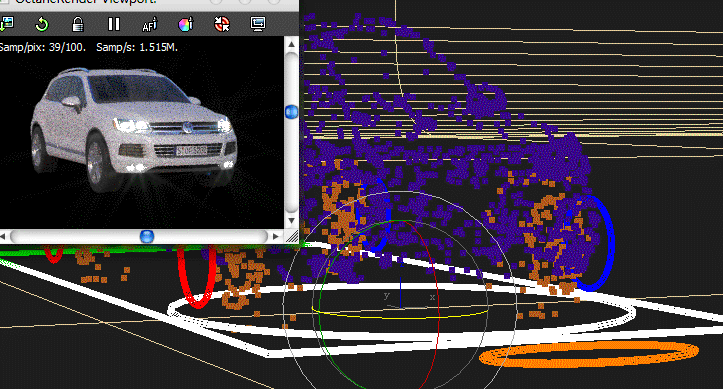Viewport: 723px width, 389px height.
Task: Click the vertical scrollbar down arrow
Action: (x=291, y=221)
